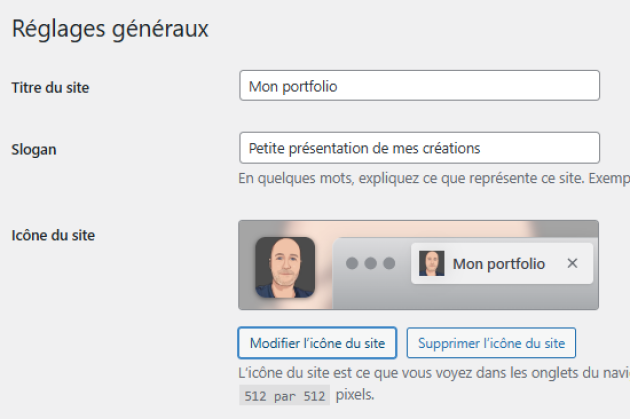Viewport: 630px width, 419px height.
Task: Click the middle gray dot in the browser preview
Action: [x=370, y=264]
